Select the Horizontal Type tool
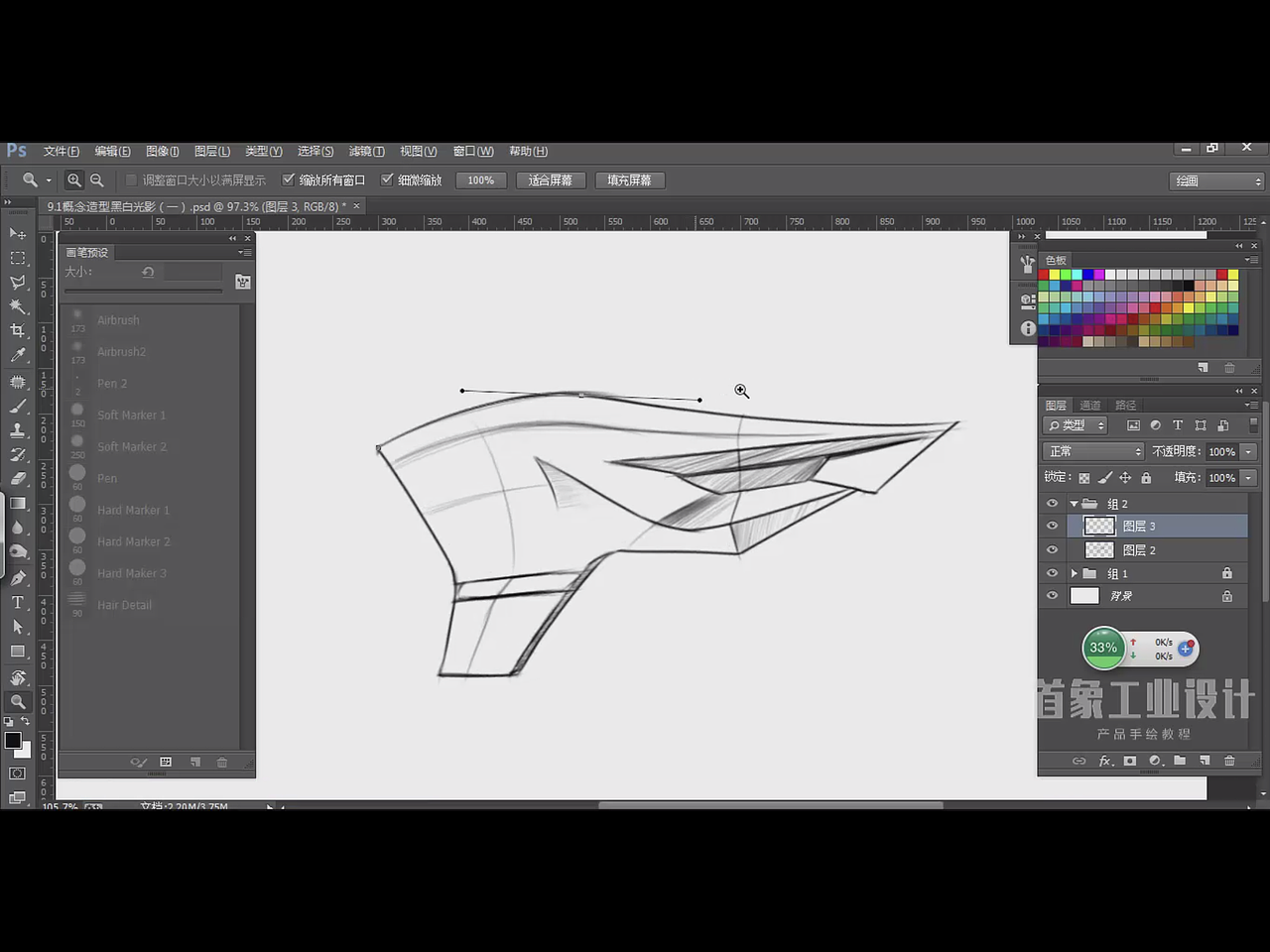Viewport: 1270px width, 952px height. [x=18, y=602]
